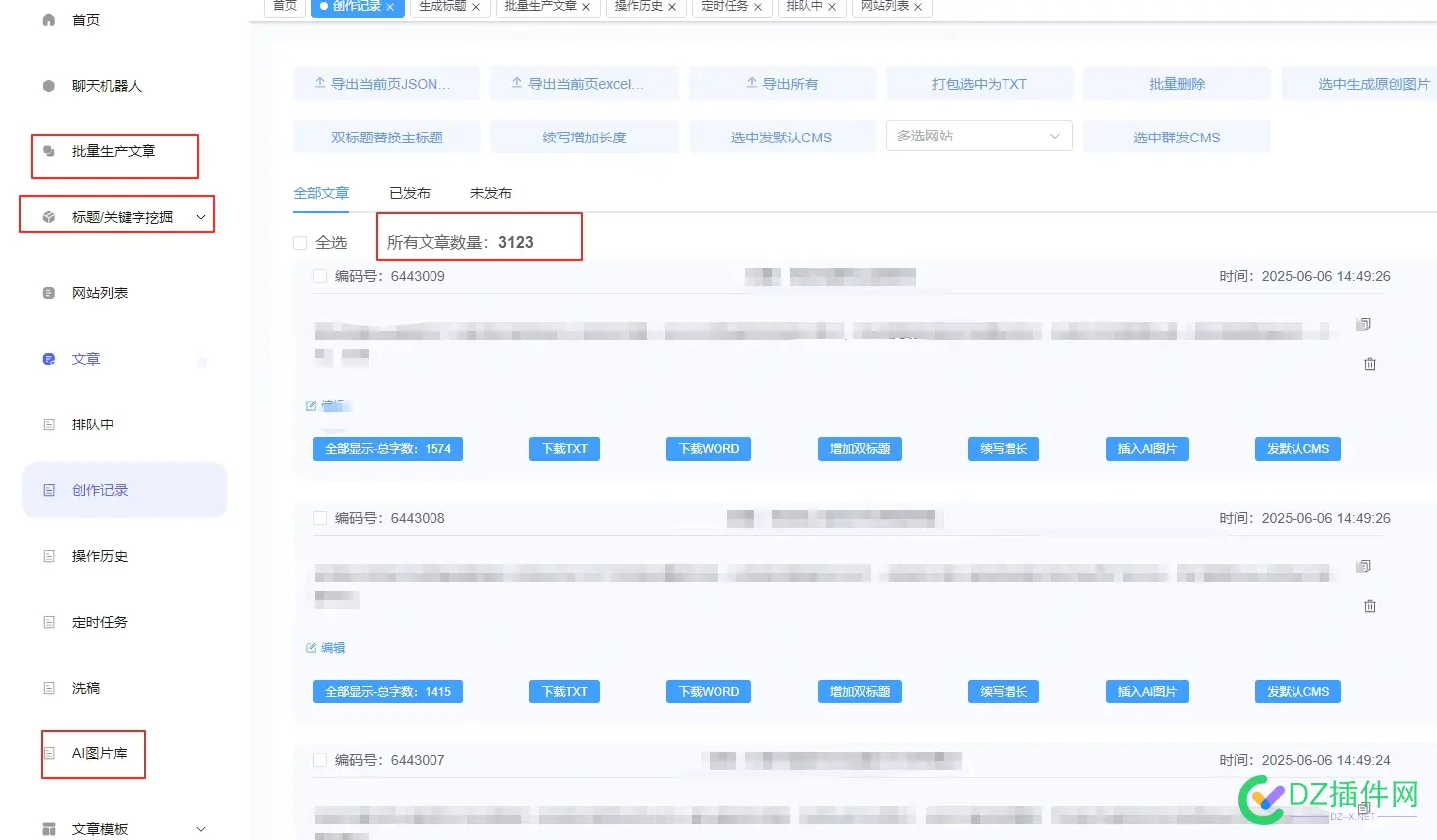Screen dimensions: 1437x840
Task: Select 创作记录 in the sidebar
Action: (x=125, y=490)
